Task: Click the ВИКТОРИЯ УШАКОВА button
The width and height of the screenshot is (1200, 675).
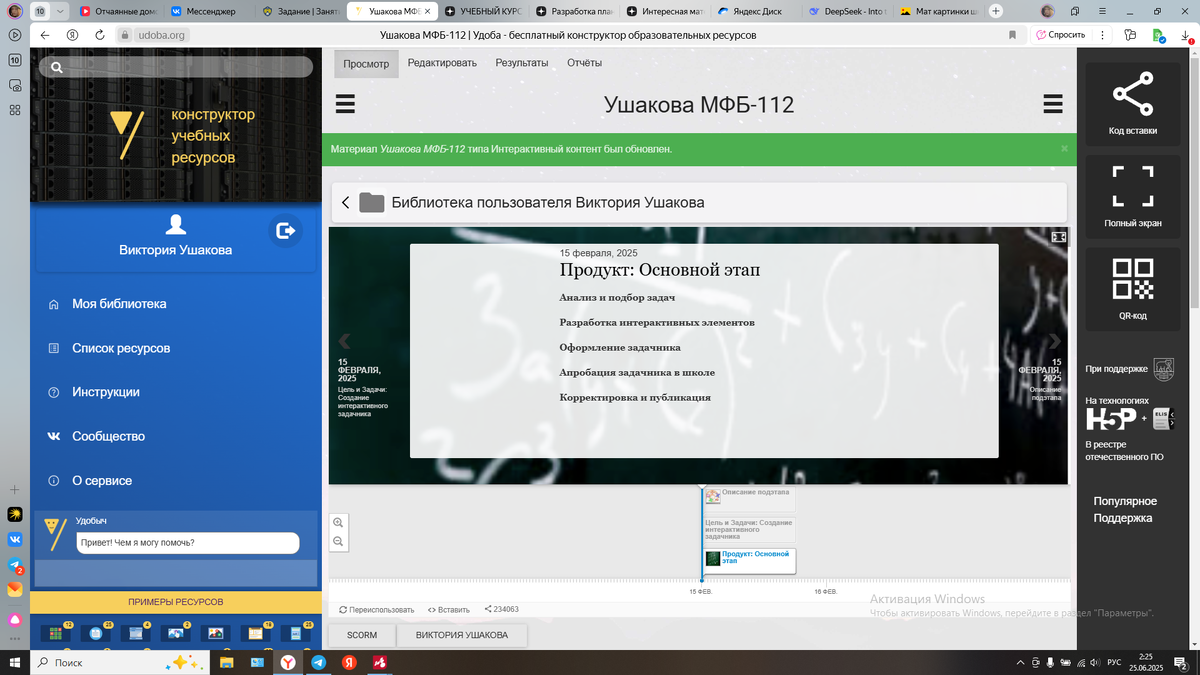Action: 462,635
